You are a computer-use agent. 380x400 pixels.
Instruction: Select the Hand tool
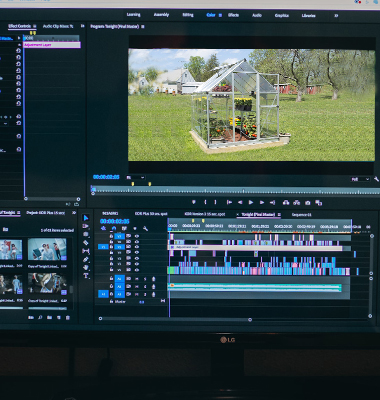(x=86, y=267)
